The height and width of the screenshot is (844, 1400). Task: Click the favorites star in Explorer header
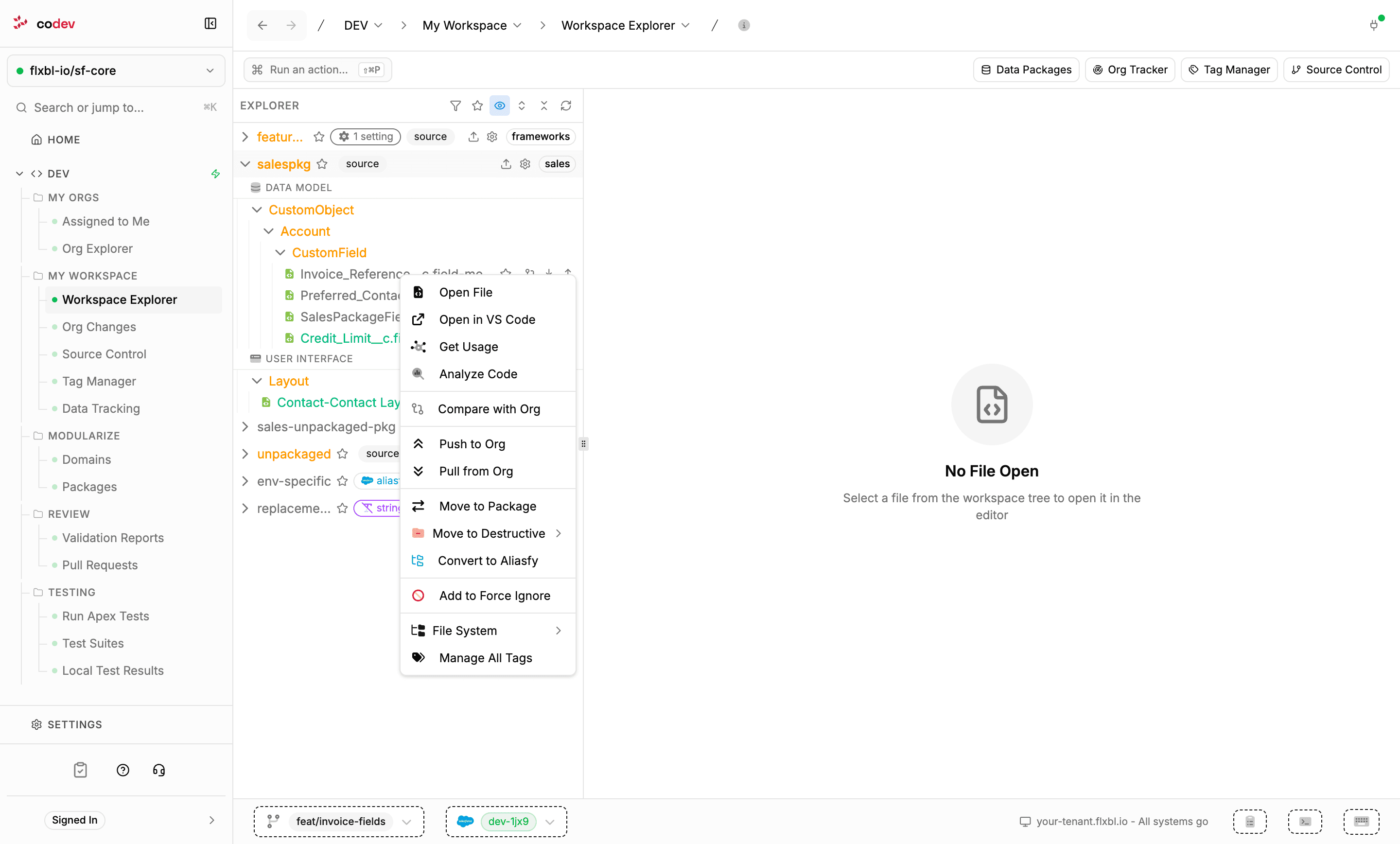click(x=477, y=105)
